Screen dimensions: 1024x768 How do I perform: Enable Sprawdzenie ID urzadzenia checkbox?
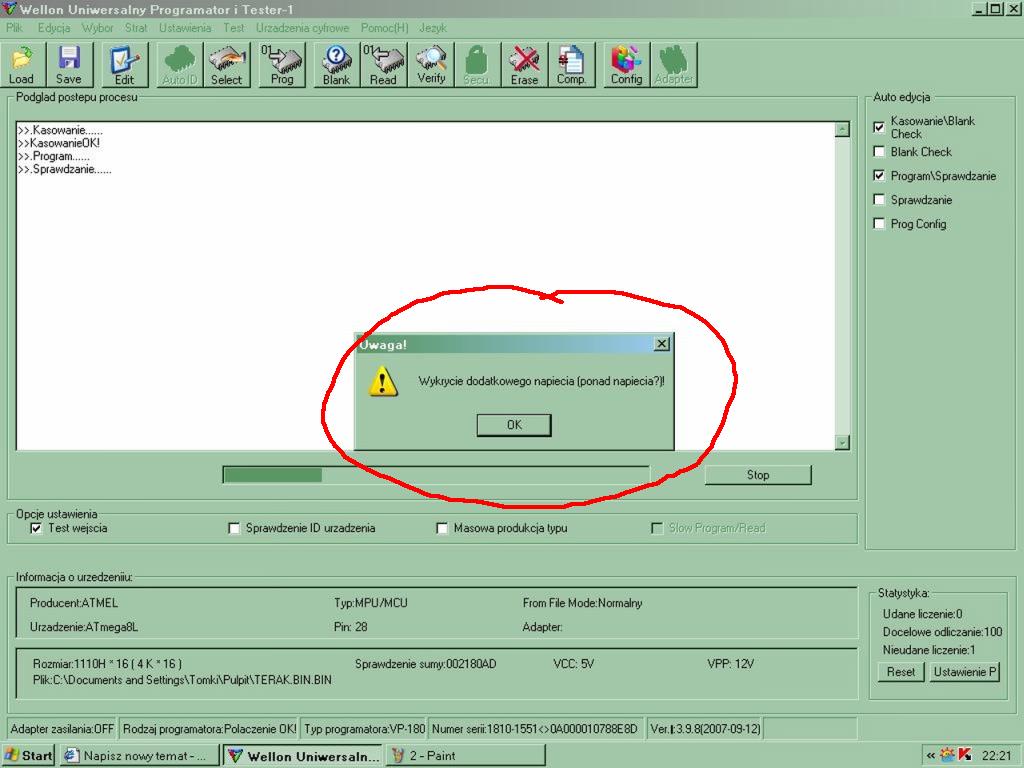[x=234, y=528]
